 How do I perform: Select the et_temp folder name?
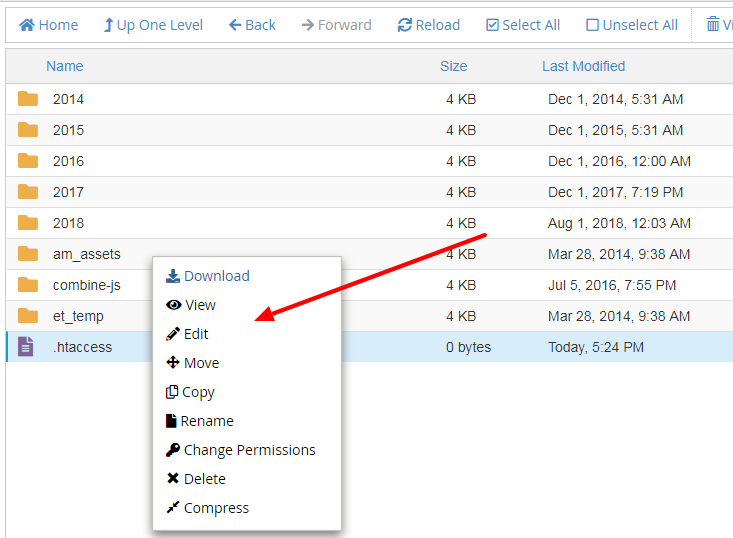(x=78, y=316)
